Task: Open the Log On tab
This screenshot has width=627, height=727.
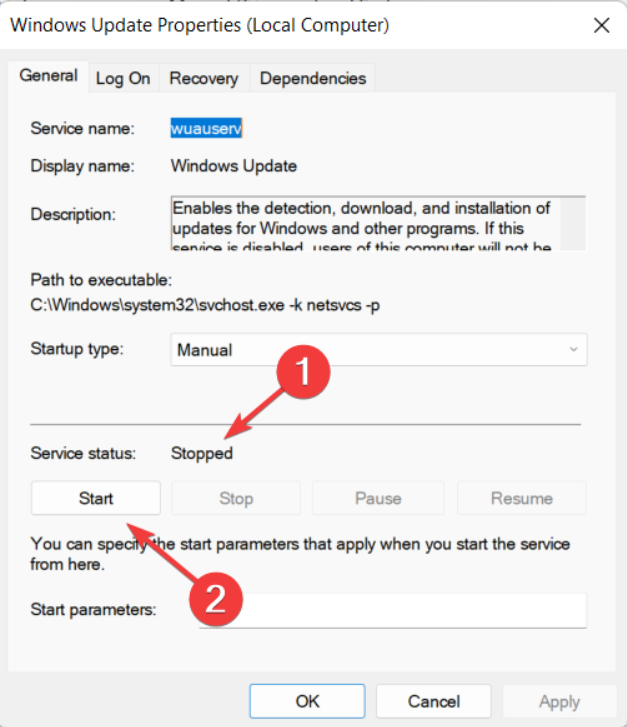Action: click(x=123, y=78)
